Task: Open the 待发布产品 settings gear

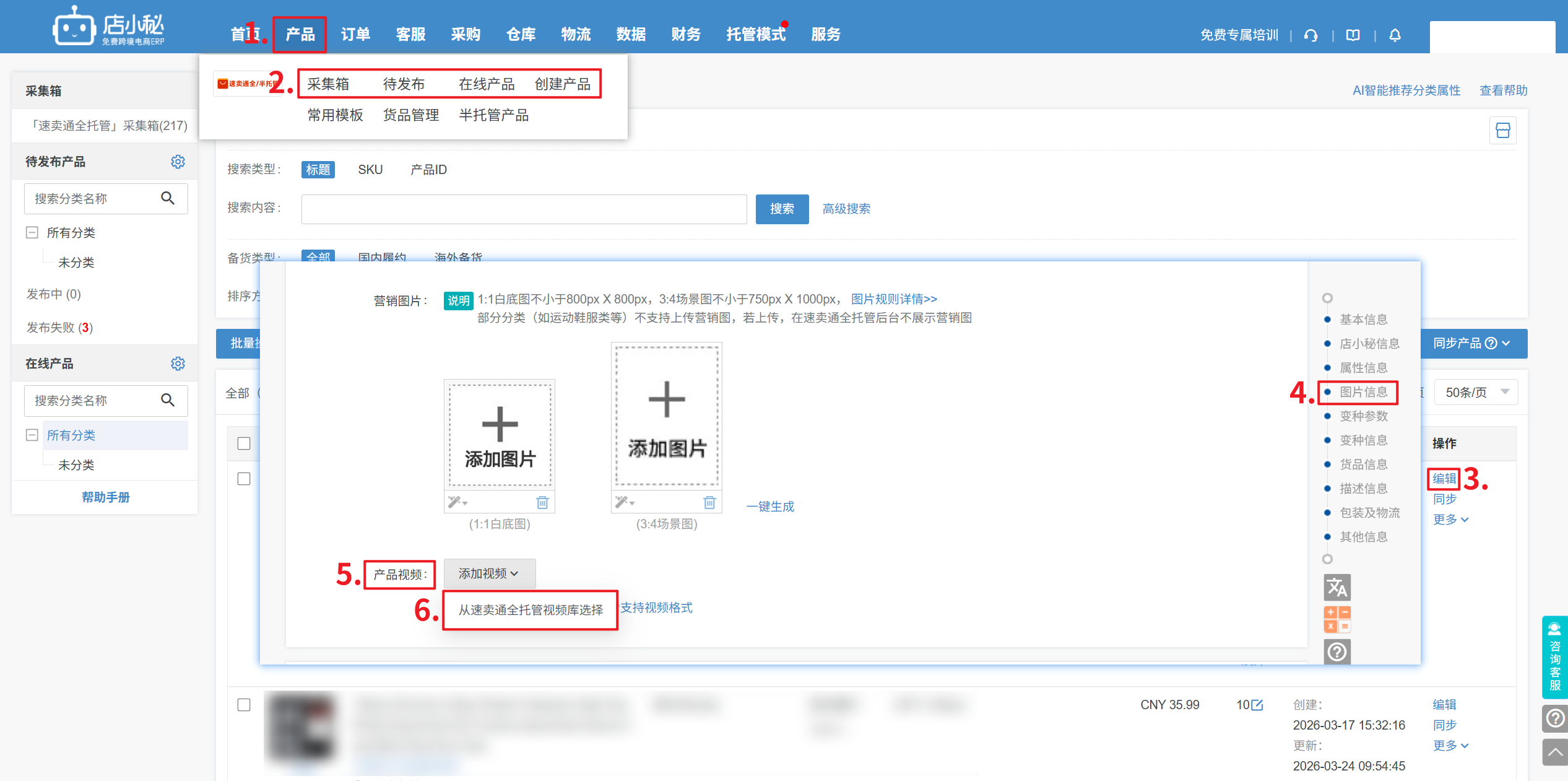Action: (178, 162)
